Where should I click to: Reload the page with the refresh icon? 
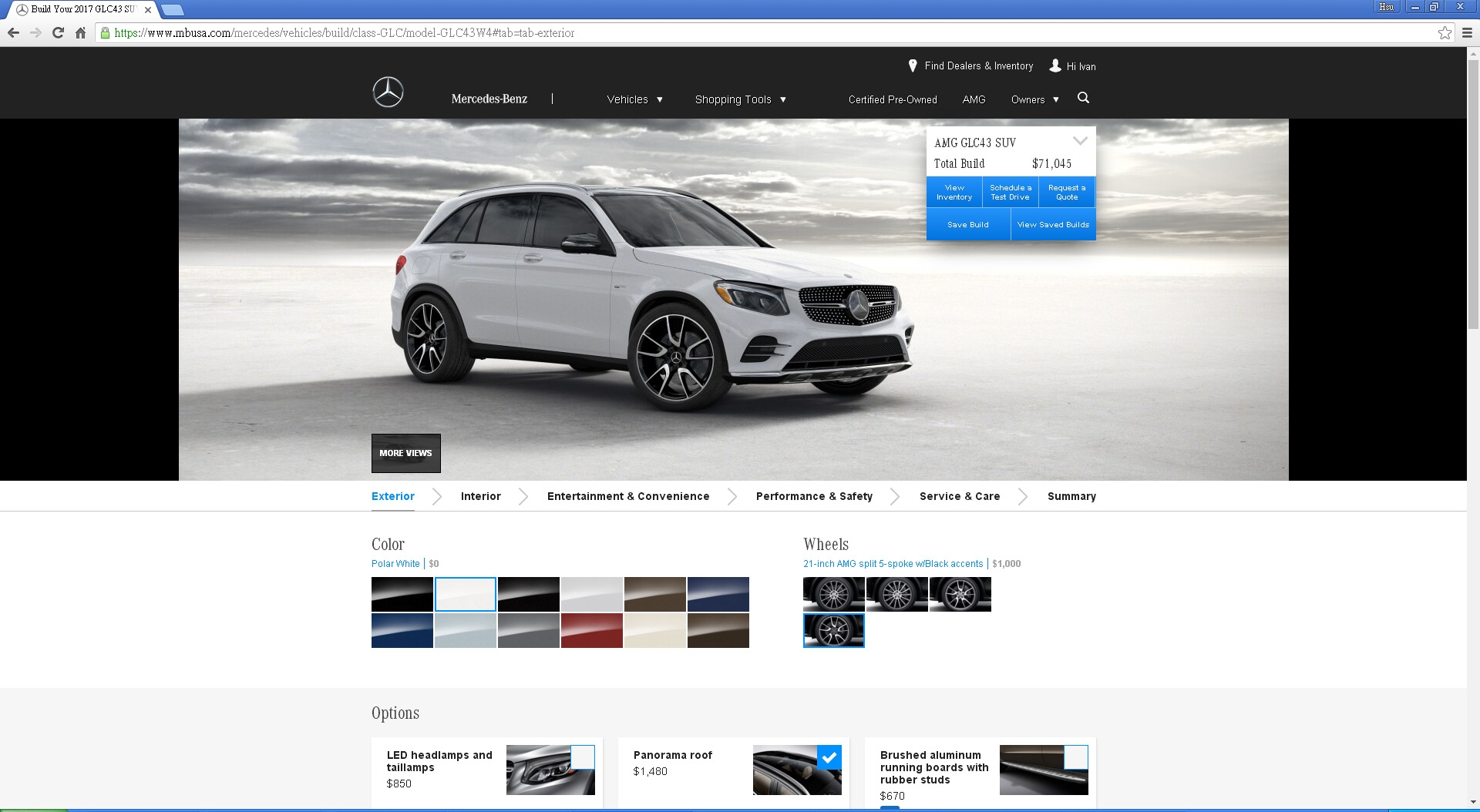pos(58,32)
